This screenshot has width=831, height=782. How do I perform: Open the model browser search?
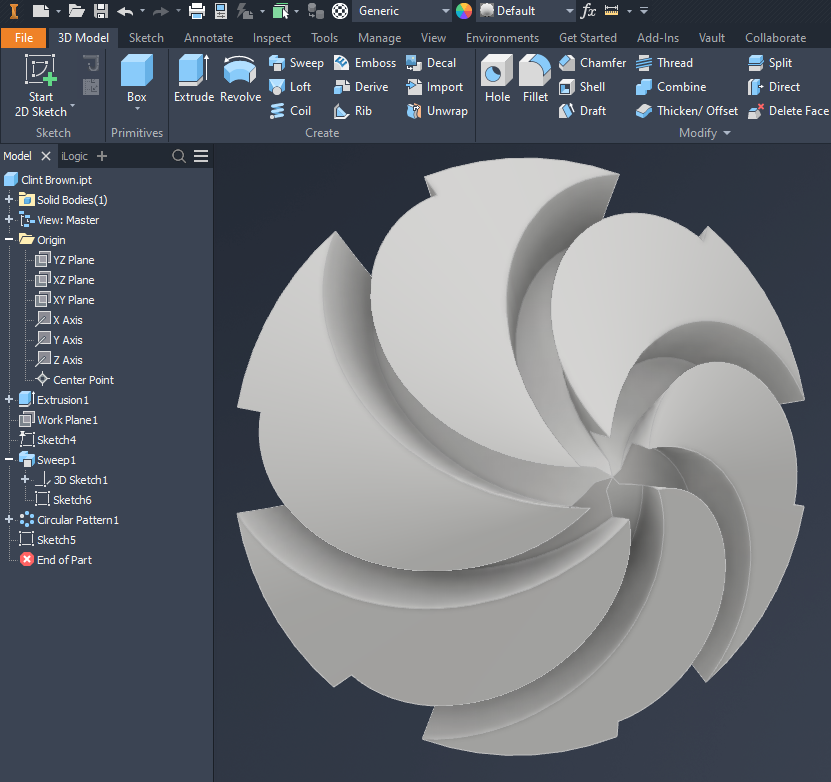tap(179, 156)
